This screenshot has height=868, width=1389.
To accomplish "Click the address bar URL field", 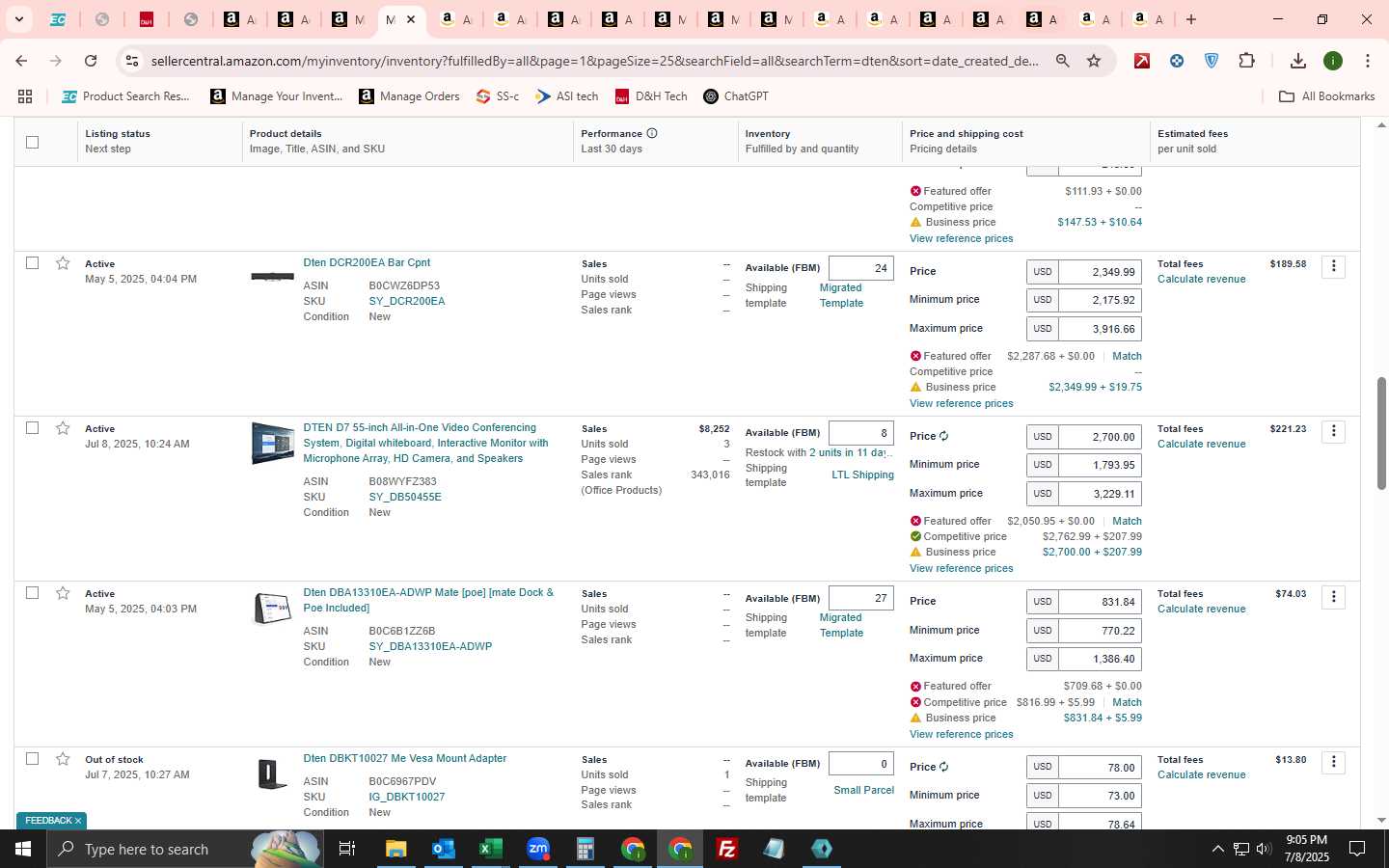I will [x=595, y=61].
